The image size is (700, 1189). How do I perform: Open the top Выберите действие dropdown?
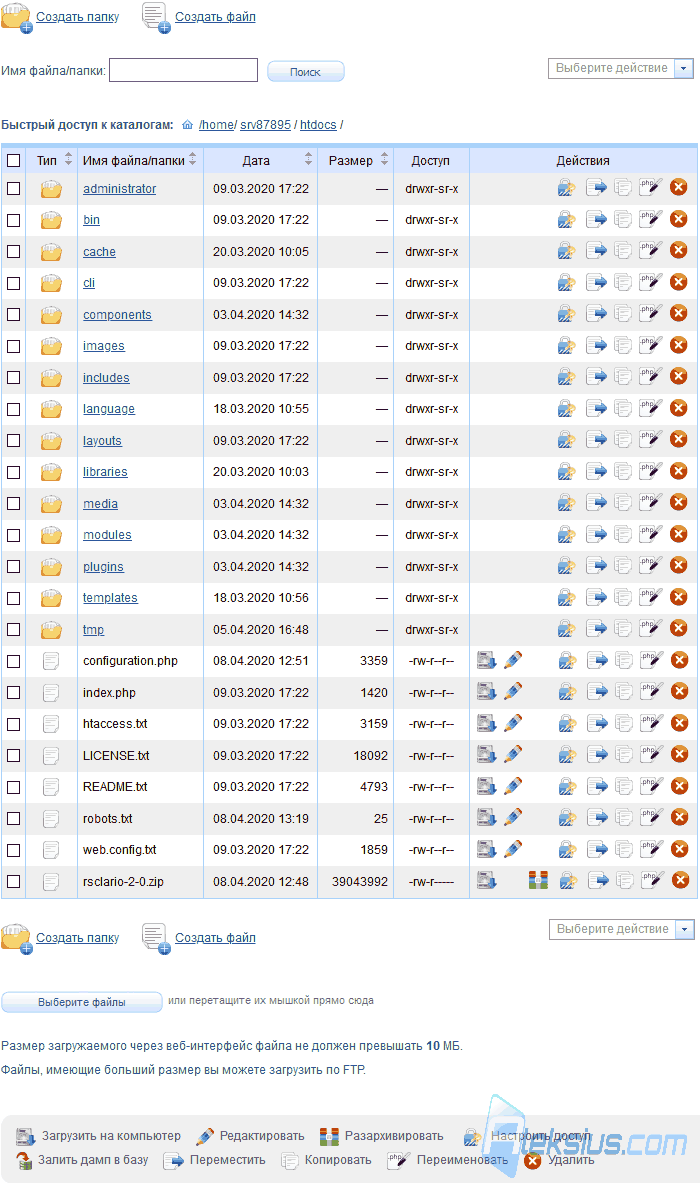[x=620, y=68]
